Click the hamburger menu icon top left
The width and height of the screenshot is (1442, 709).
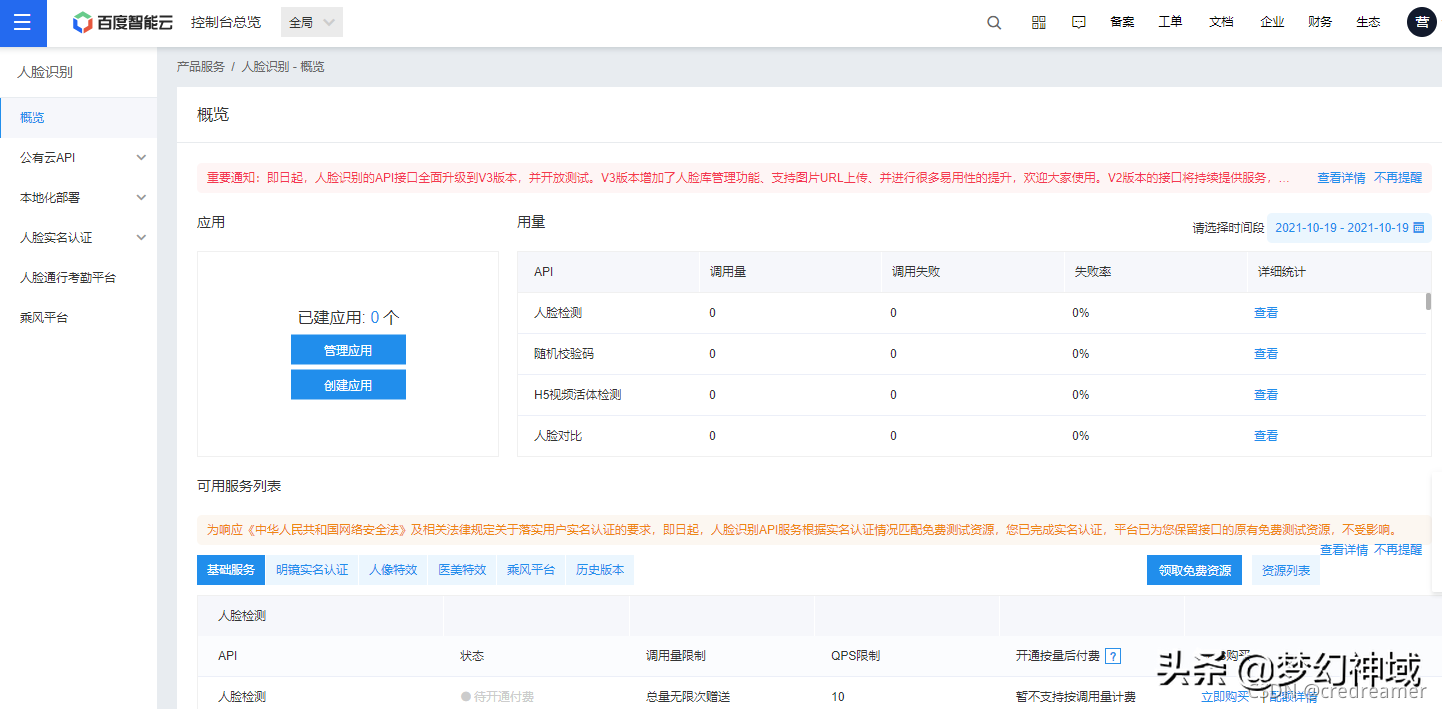coord(23,22)
